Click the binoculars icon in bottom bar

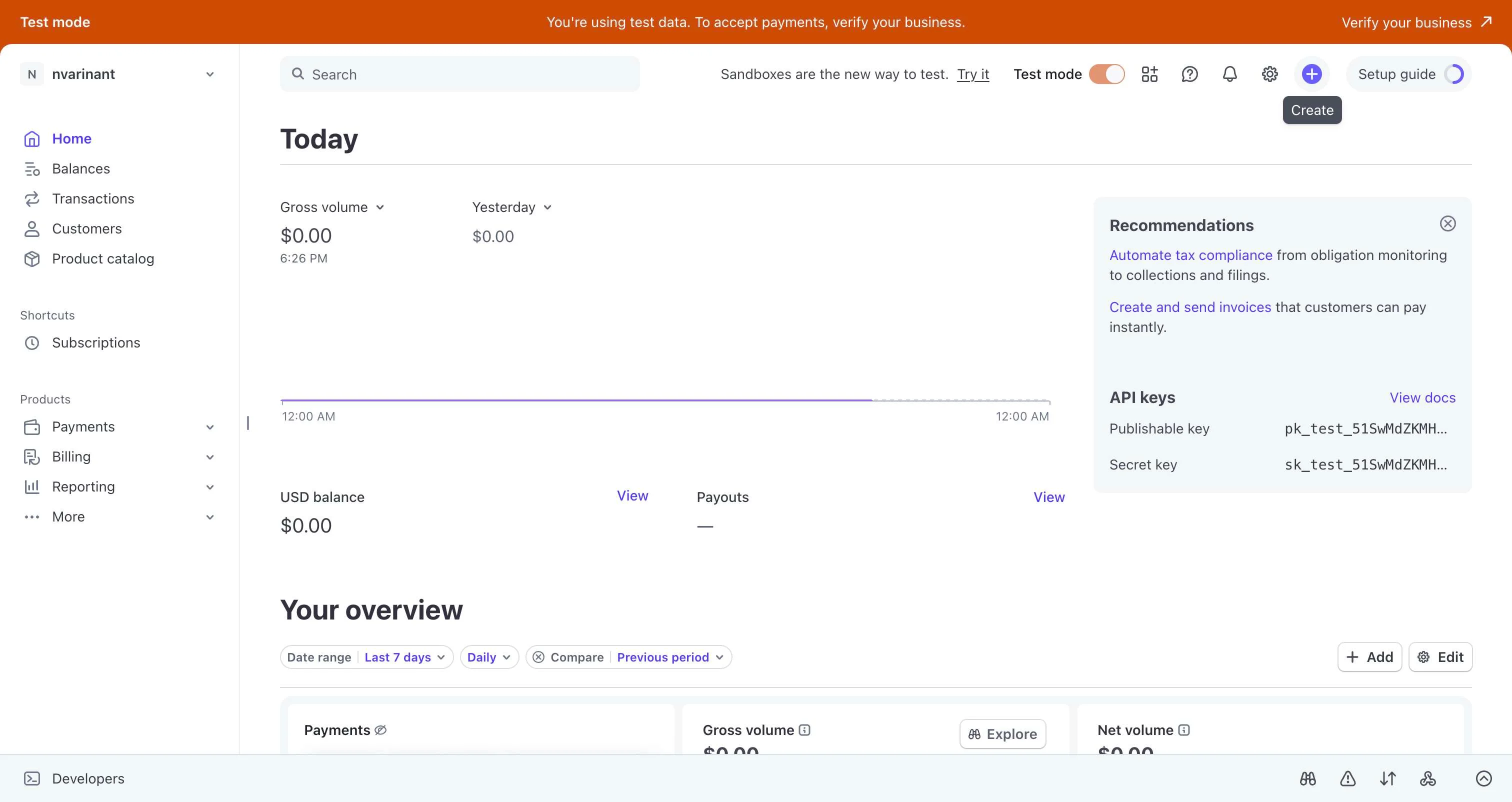[x=1307, y=778]
